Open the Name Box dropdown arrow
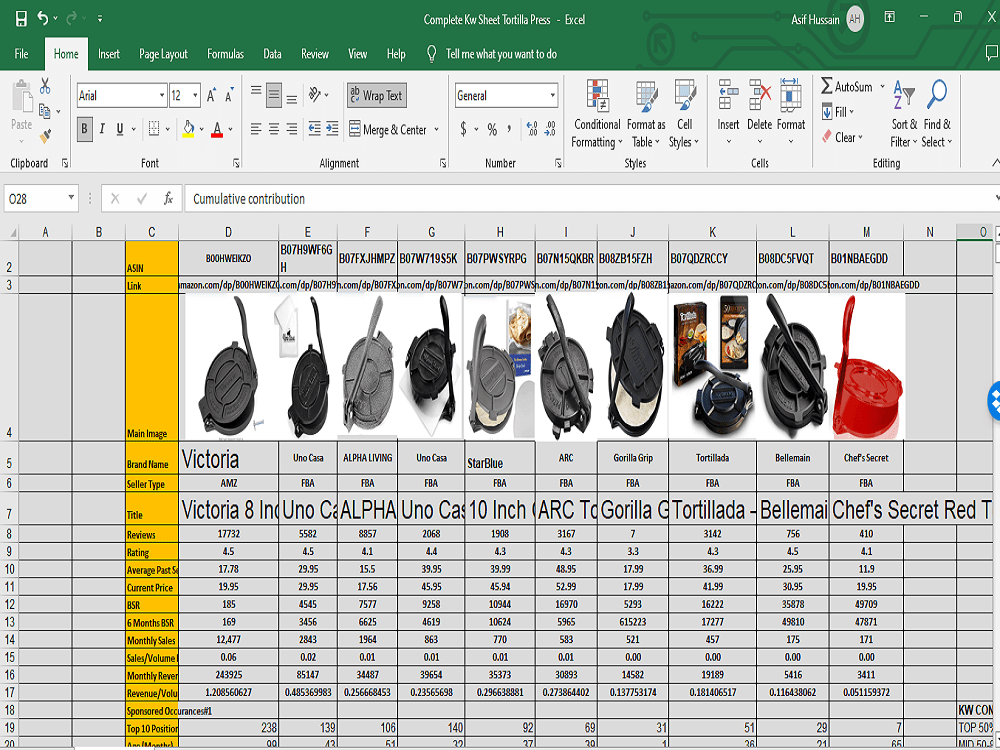1000x750 pixels. (71, 198)
